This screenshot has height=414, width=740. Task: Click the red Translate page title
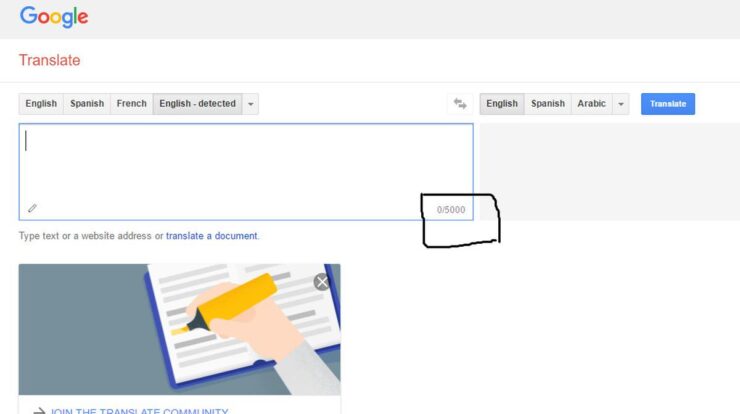(x=50, y=60)
